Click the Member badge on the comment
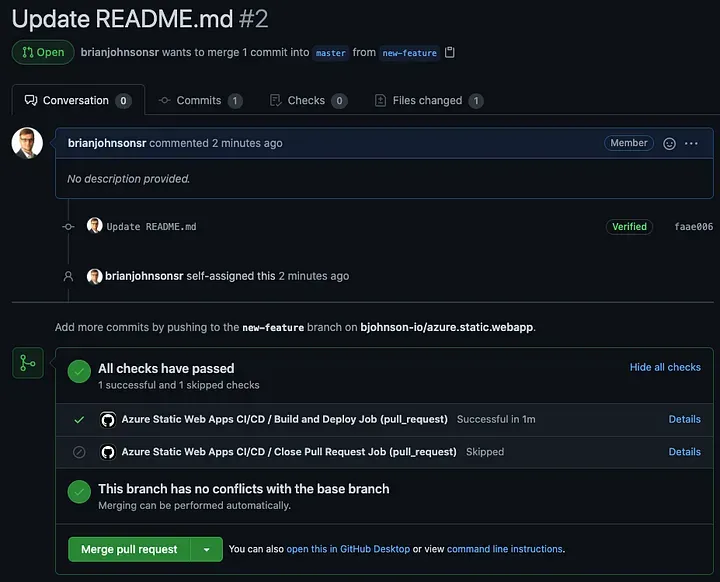 point(629,143)
